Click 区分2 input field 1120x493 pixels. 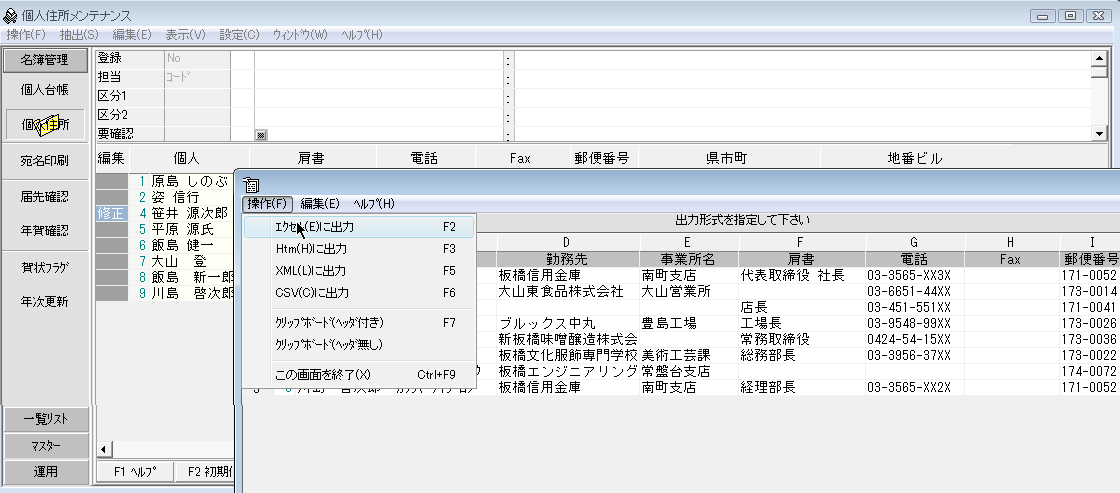click(197, 115)
